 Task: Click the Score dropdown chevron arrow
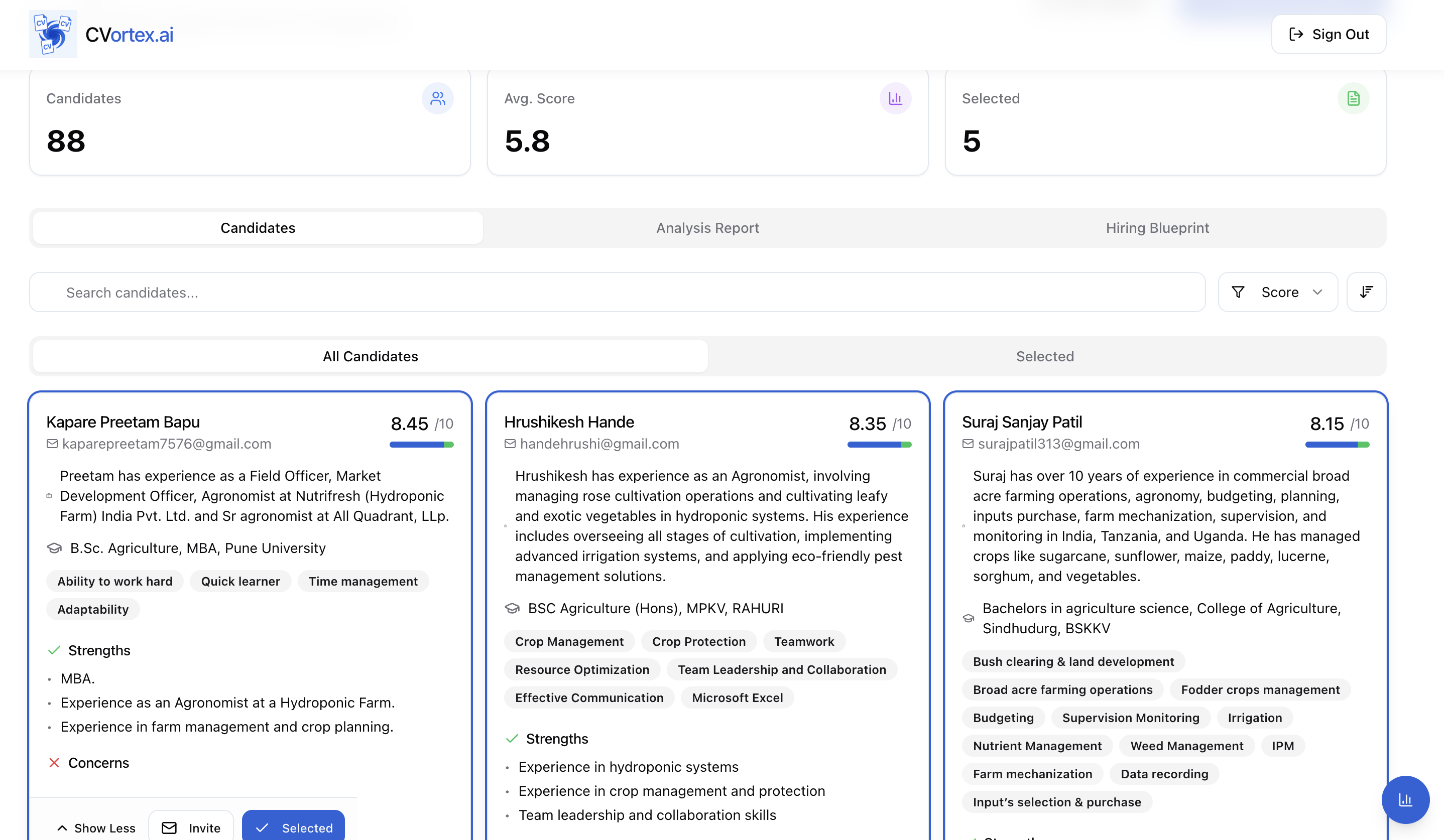point(1317,292)
